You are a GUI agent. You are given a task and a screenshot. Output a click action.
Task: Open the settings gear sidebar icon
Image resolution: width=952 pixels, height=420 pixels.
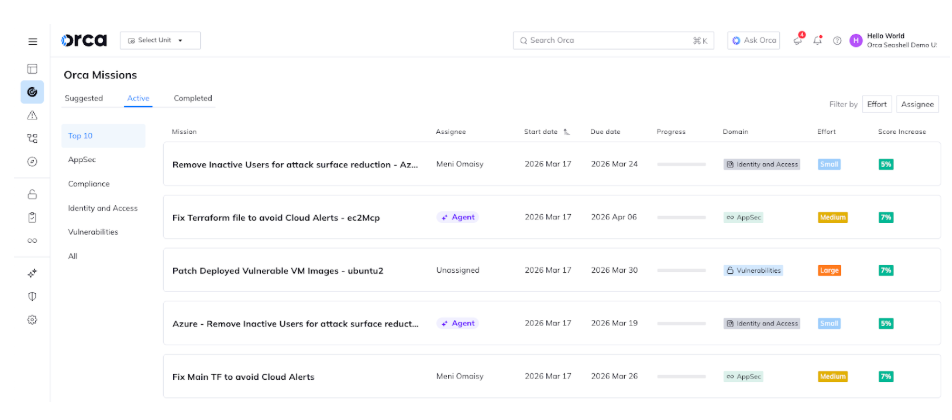[x=33, y=319]
